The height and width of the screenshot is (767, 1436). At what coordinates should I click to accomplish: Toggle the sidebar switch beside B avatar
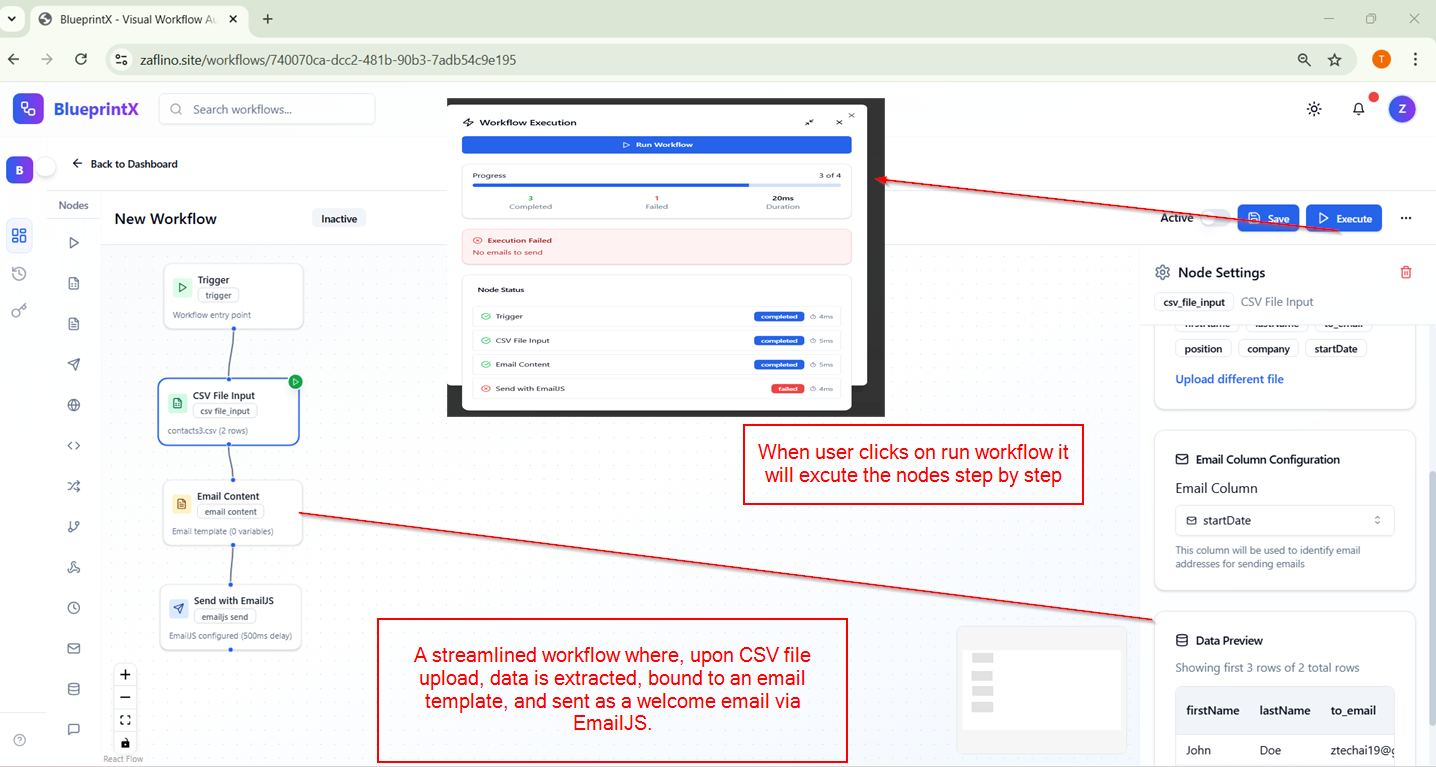[46, 168]
